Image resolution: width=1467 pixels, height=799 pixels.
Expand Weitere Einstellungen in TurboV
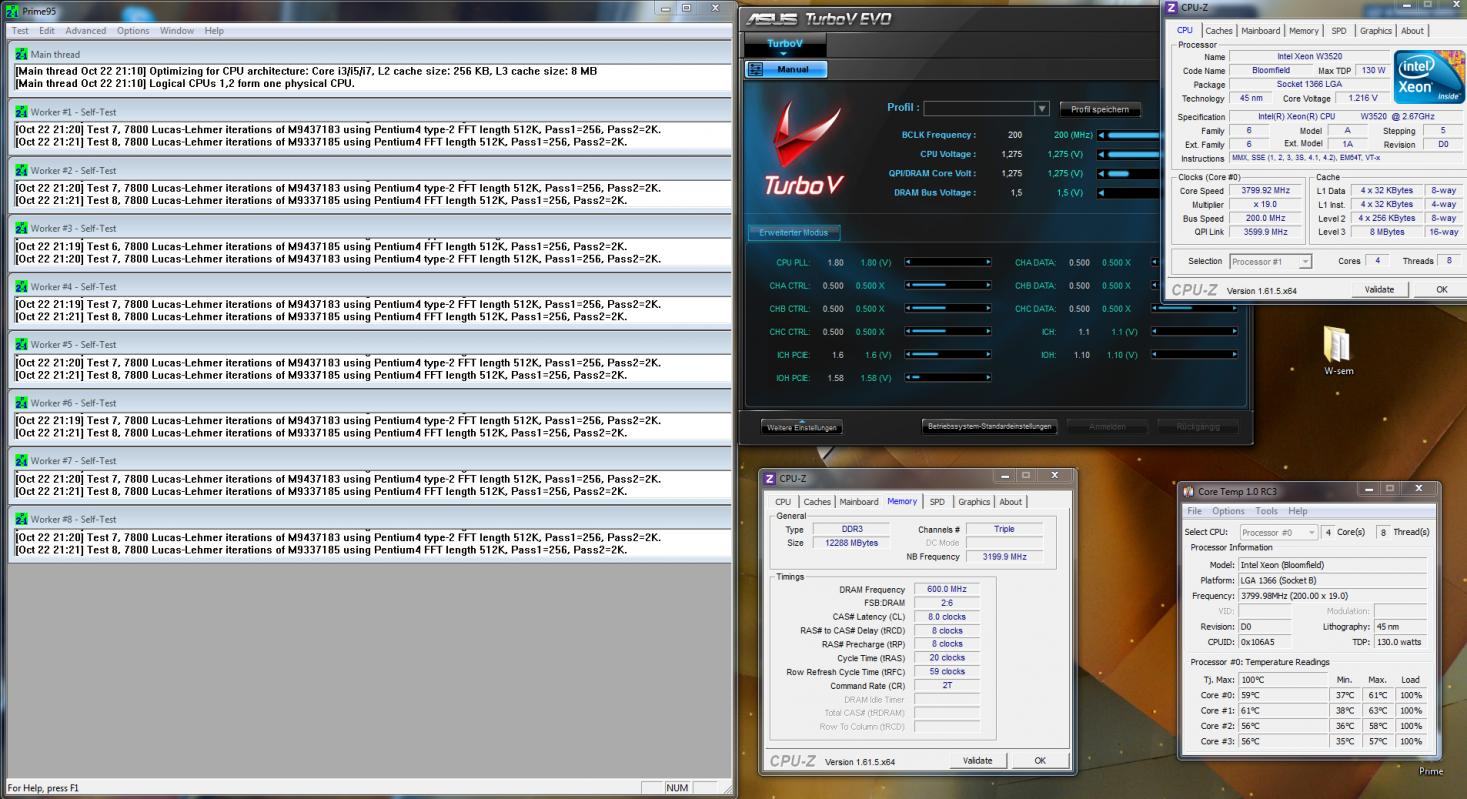(x=801, y=427)
